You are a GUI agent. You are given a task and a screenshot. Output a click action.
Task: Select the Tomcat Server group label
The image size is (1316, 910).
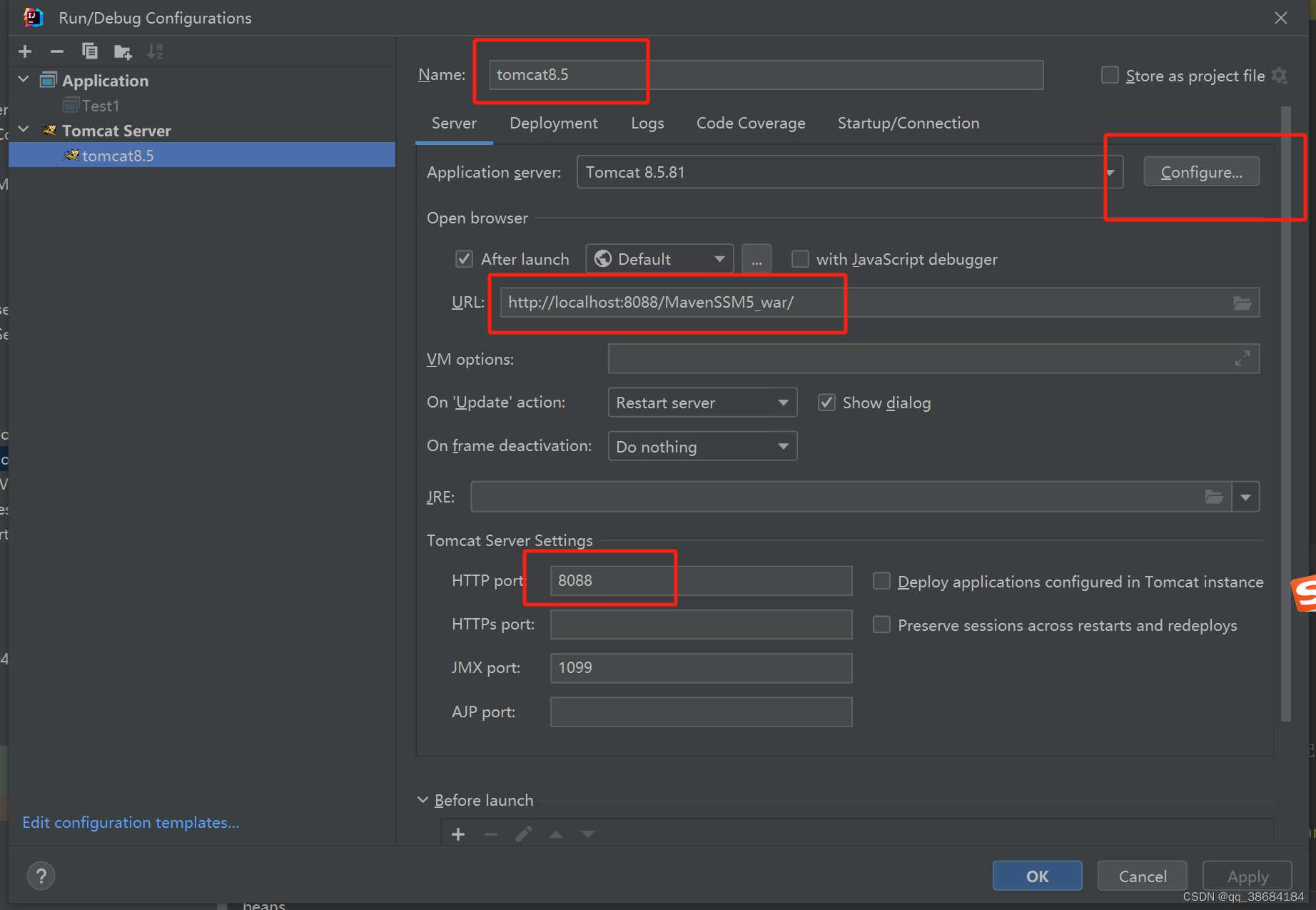[116, 131]
